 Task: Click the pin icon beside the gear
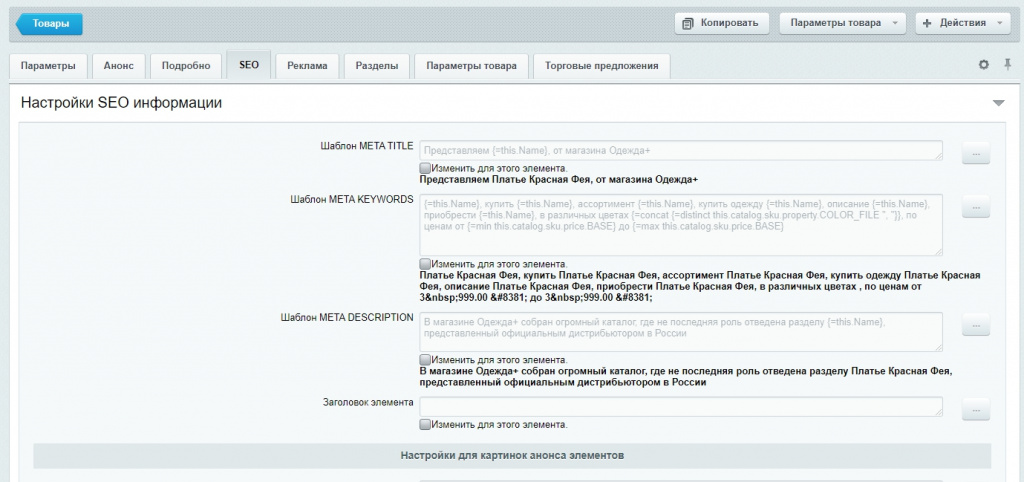[x=1008, y=65]
